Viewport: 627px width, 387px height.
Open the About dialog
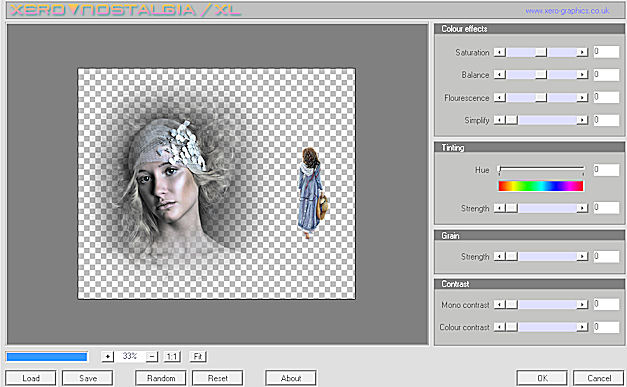291,378
